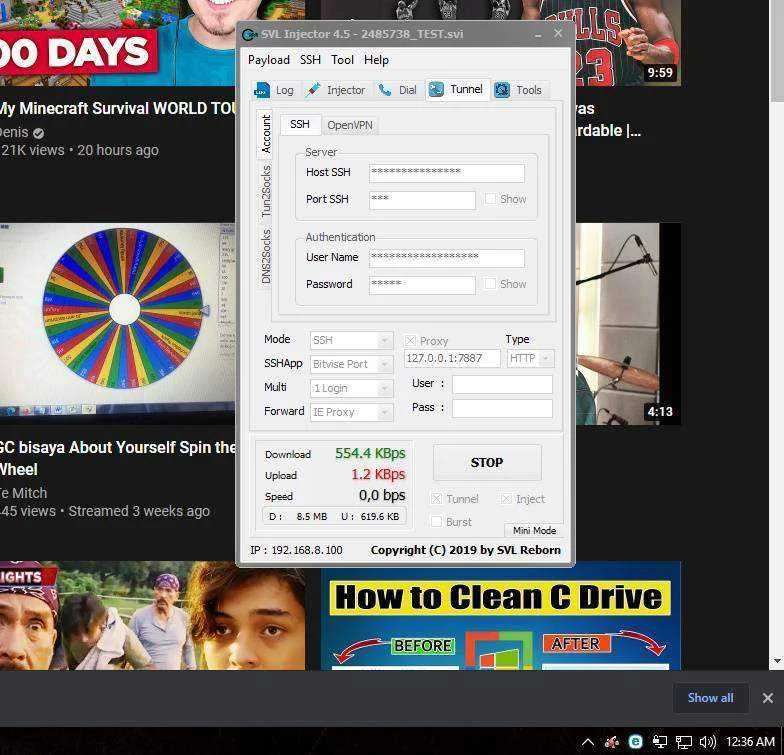This screenshot has width=784, height=755.
Task: Click the verified badge beside the channel name
Action: [38, 133]
